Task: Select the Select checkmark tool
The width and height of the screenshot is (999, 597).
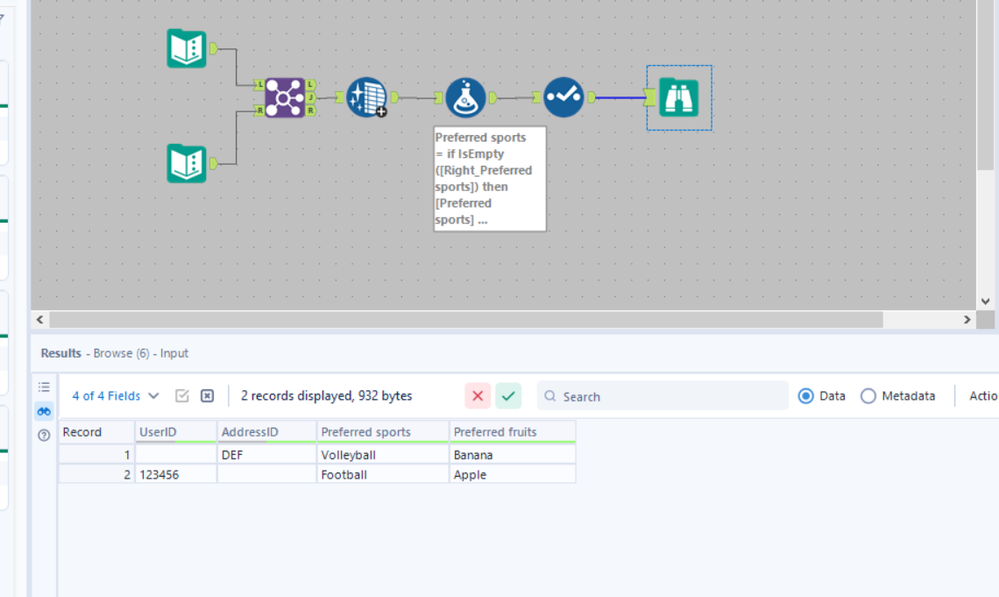Action: click(x=564, y=97)
